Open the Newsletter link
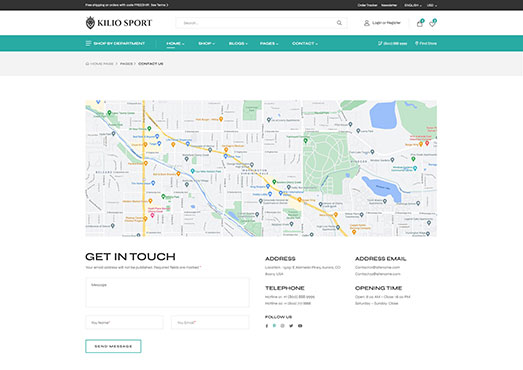 pyautogui.click(x=389, y=5)
